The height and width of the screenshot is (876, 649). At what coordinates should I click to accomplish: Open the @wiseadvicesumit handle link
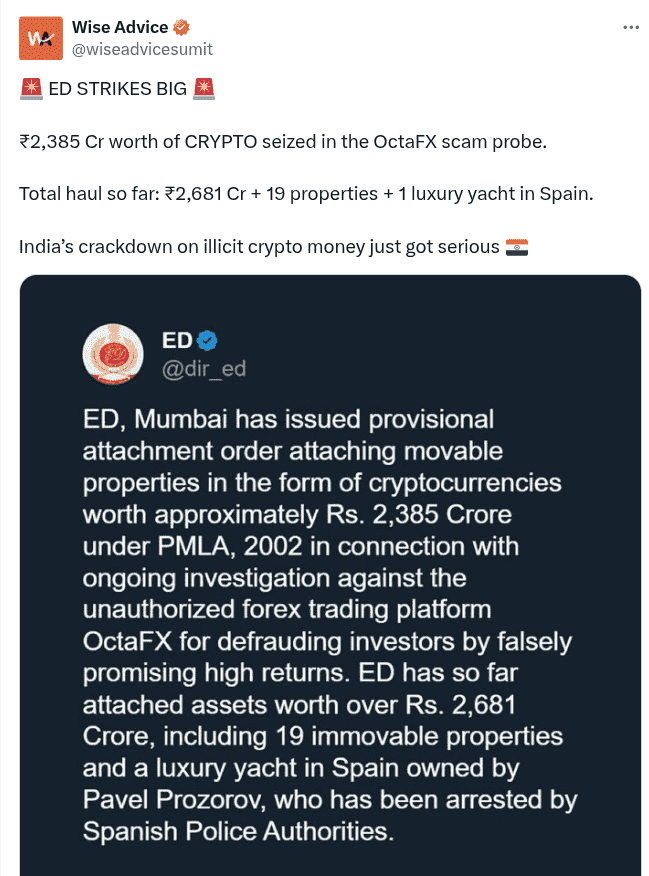click(142, 48)
